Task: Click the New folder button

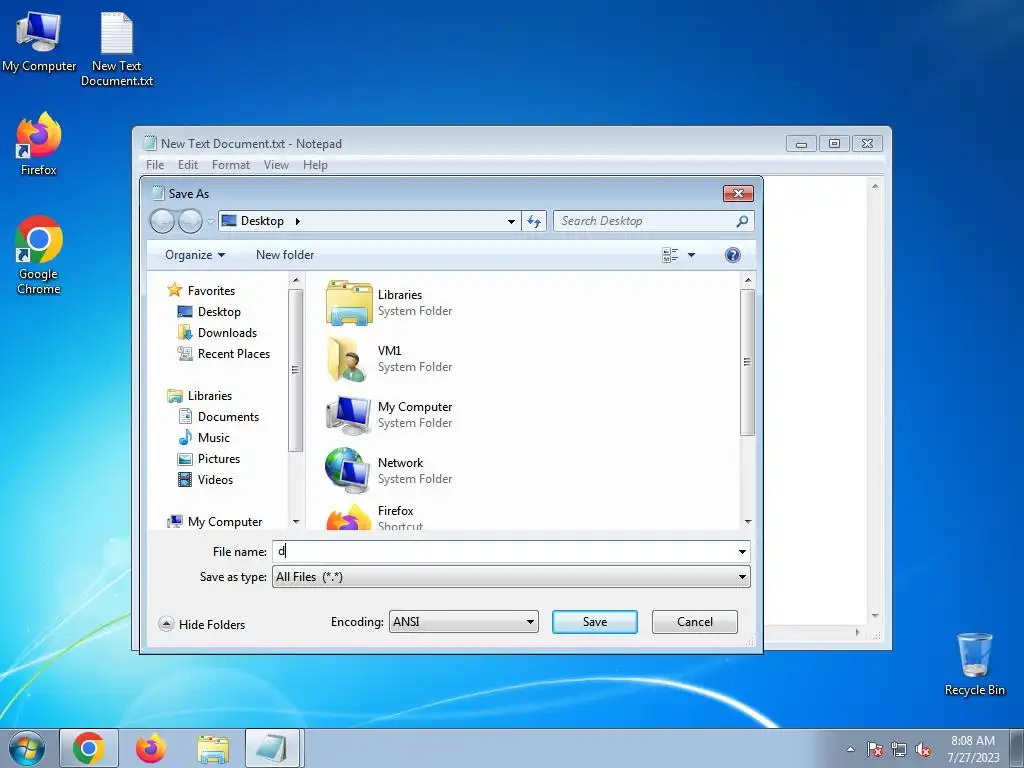Action: (x=285, y=255)
